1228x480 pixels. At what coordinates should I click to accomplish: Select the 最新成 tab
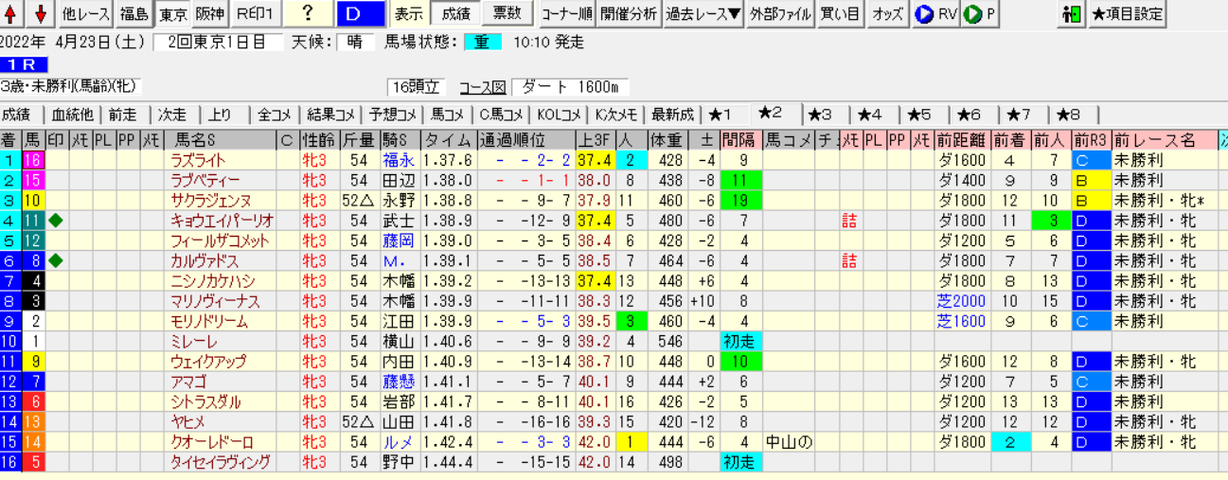coord(672,114)
